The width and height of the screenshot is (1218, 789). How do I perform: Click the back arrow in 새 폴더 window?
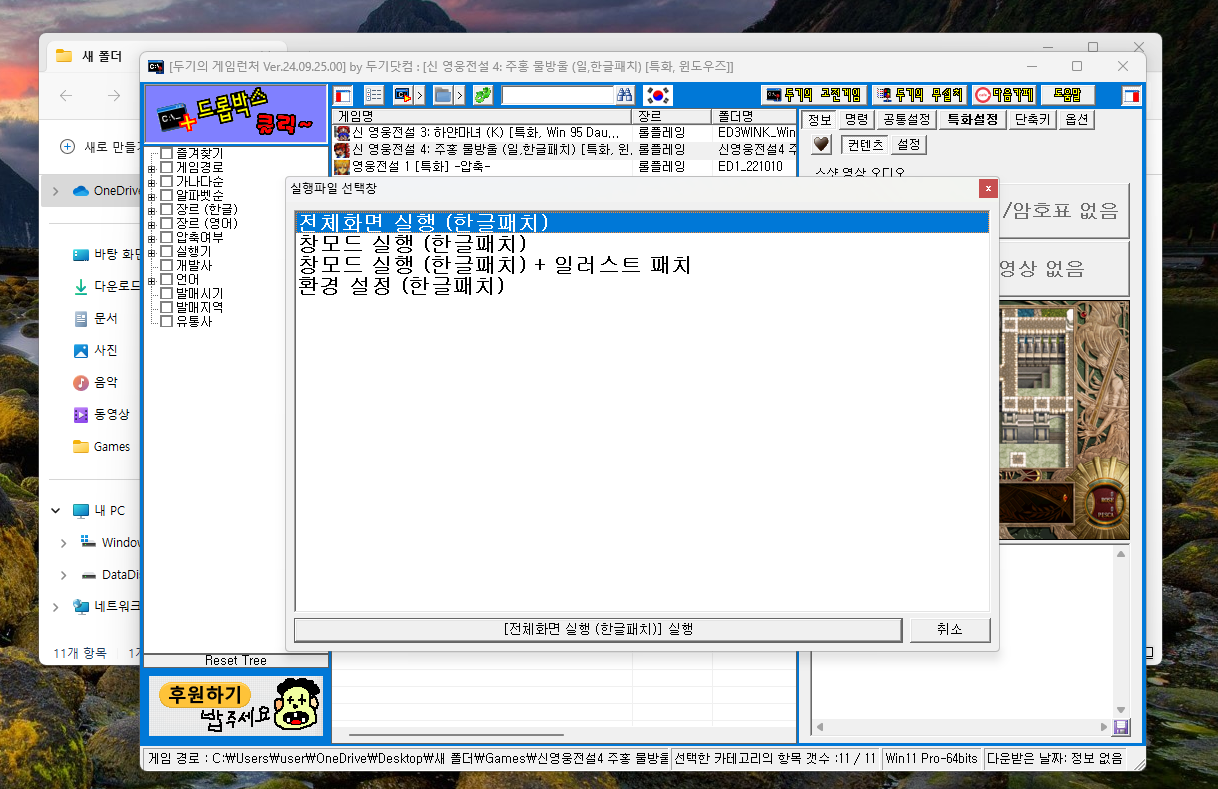(66, 96)
